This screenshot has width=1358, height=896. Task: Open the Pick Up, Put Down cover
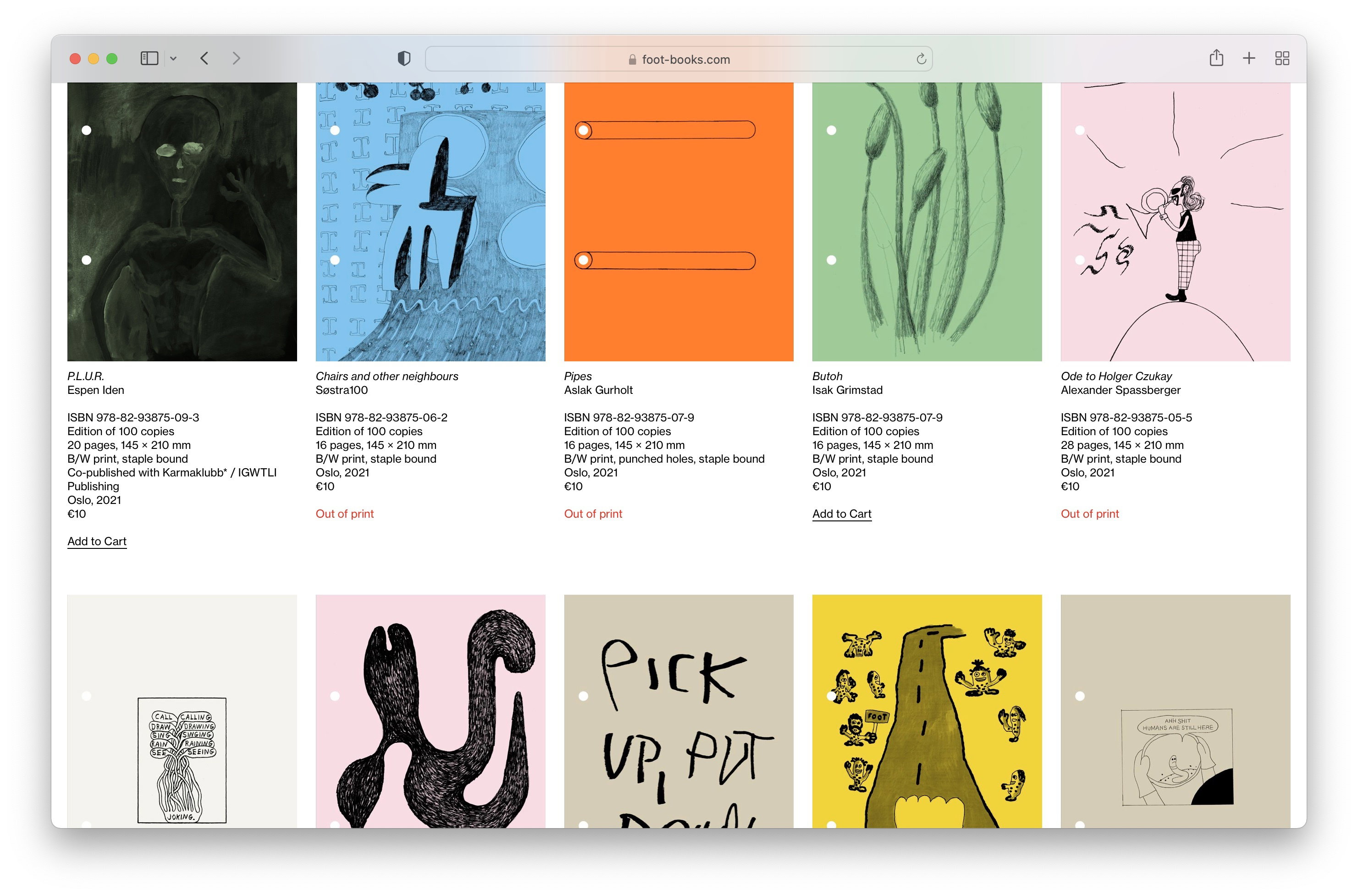point(679,711)
